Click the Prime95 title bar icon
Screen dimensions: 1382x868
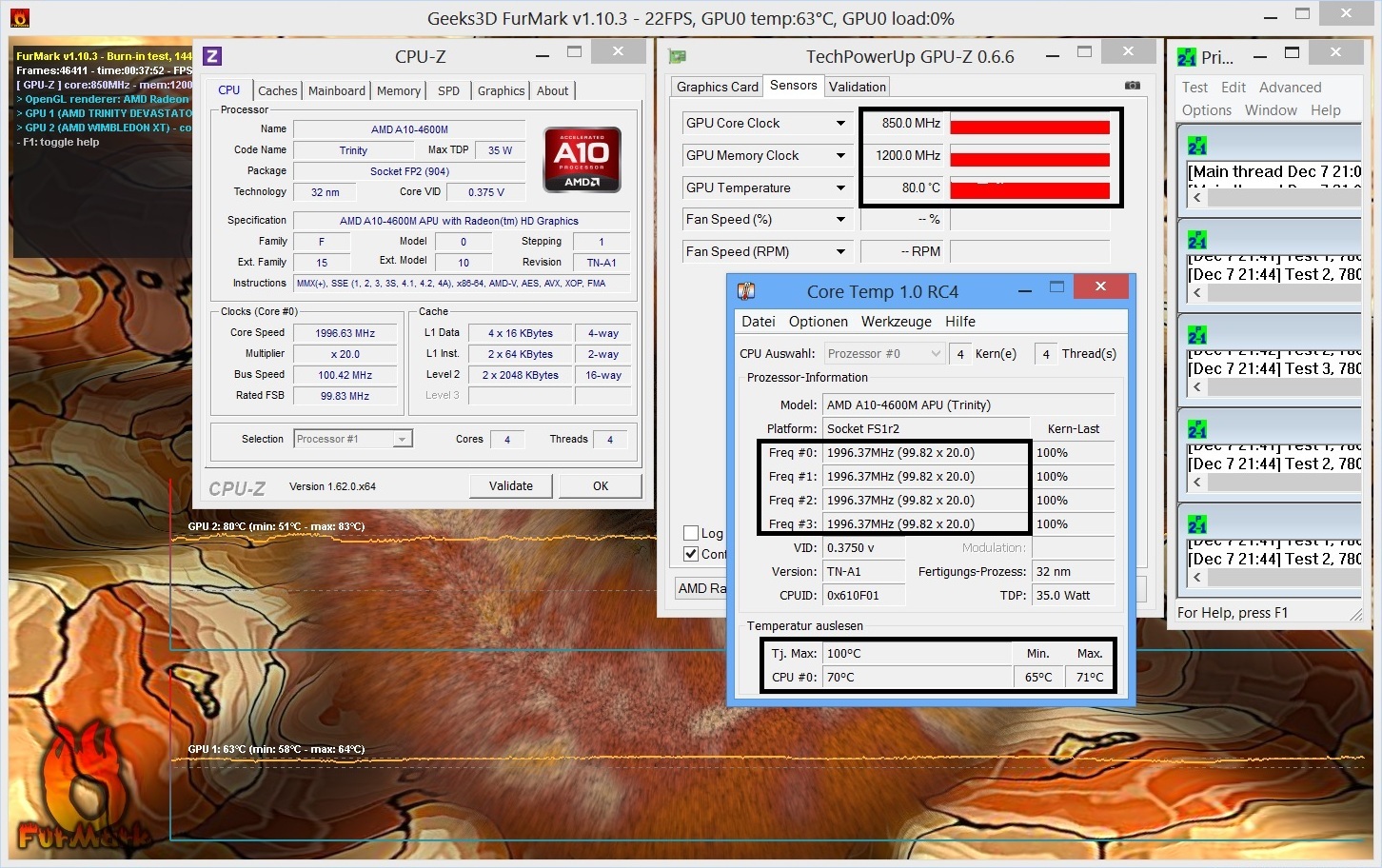point(1187,57)
